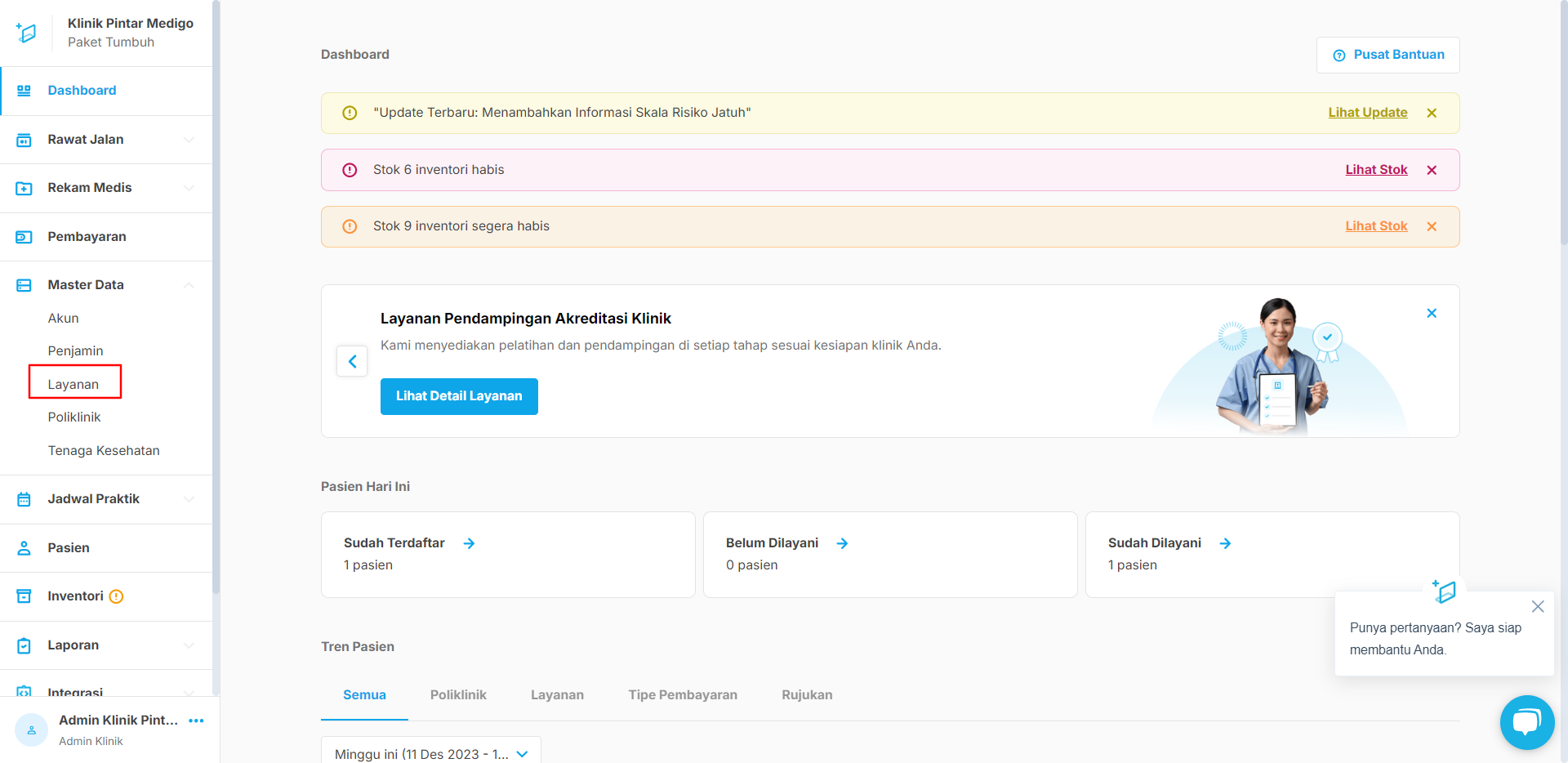Go to previous banner slide arrow
The height and width of the screenshot is (763, 1568).
tap(352, 361)
